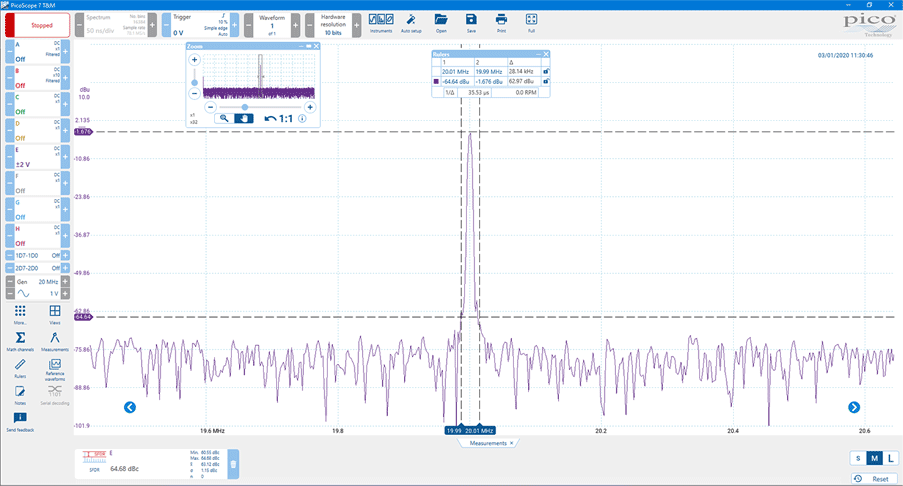Screen dimensions: 903x486
Task: Open the Instruments panel
Action: [x=380, y=22]
